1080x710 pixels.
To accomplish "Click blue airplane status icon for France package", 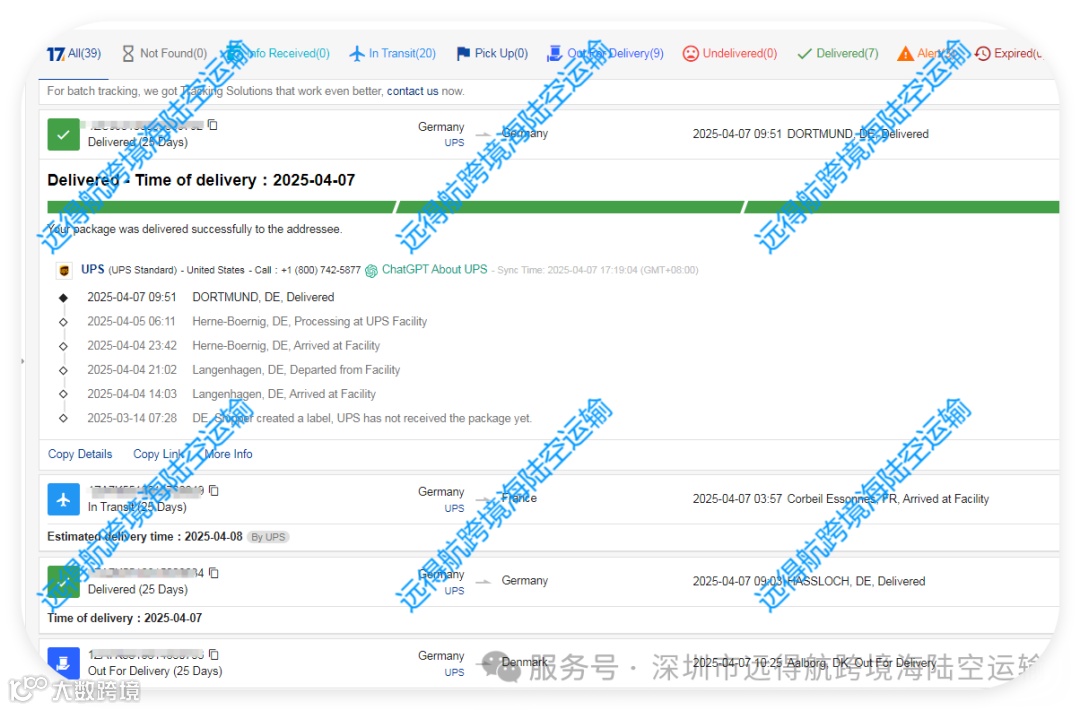I will coord(63,500).
